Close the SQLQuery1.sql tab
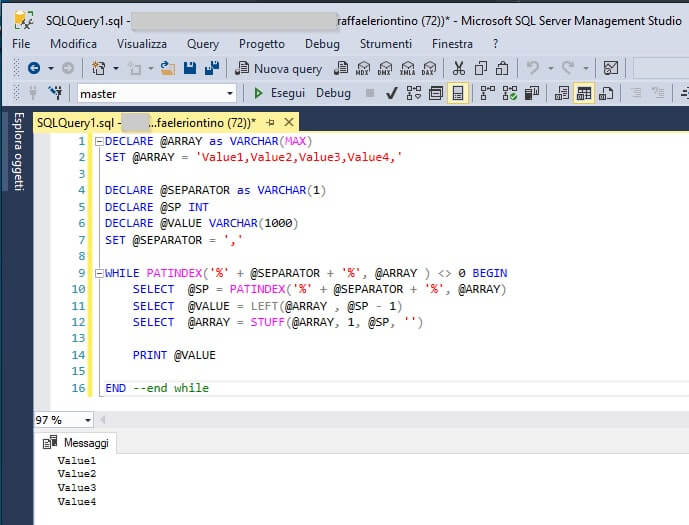 (289, 122)
